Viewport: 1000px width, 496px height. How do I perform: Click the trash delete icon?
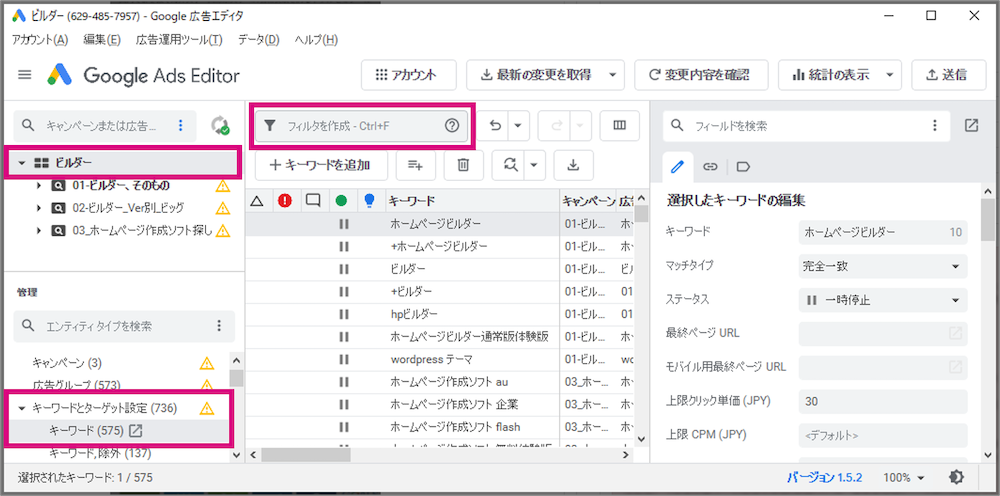tap(464, 165)
